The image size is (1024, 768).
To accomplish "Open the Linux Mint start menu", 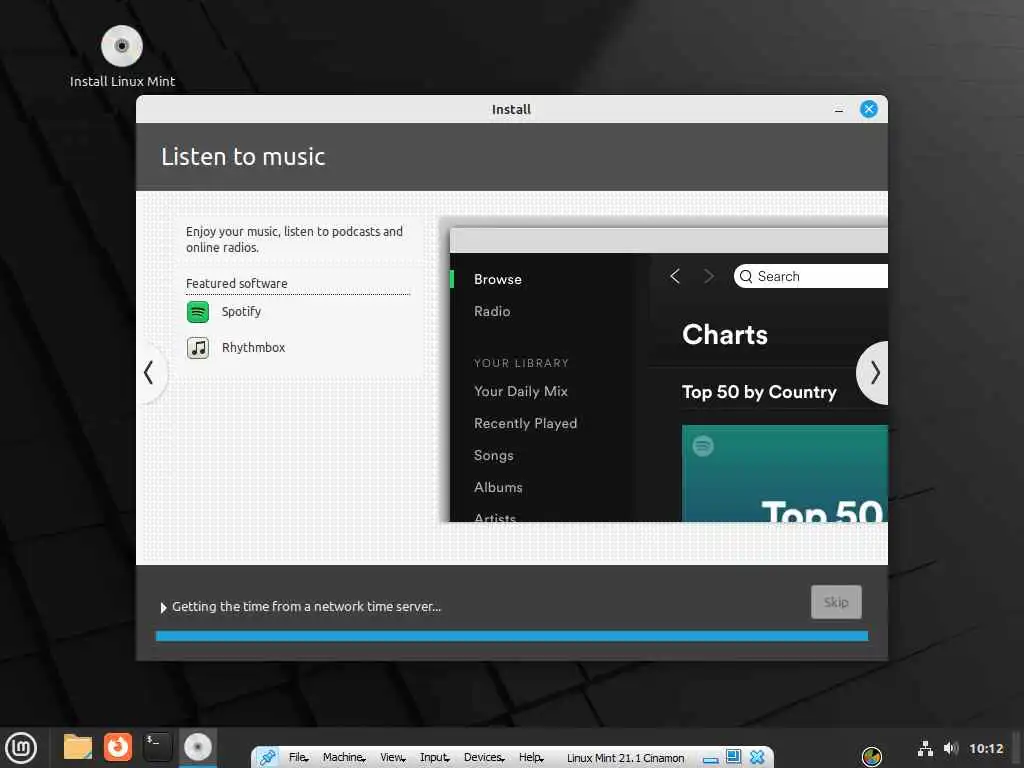I will [x=21, y=748].
